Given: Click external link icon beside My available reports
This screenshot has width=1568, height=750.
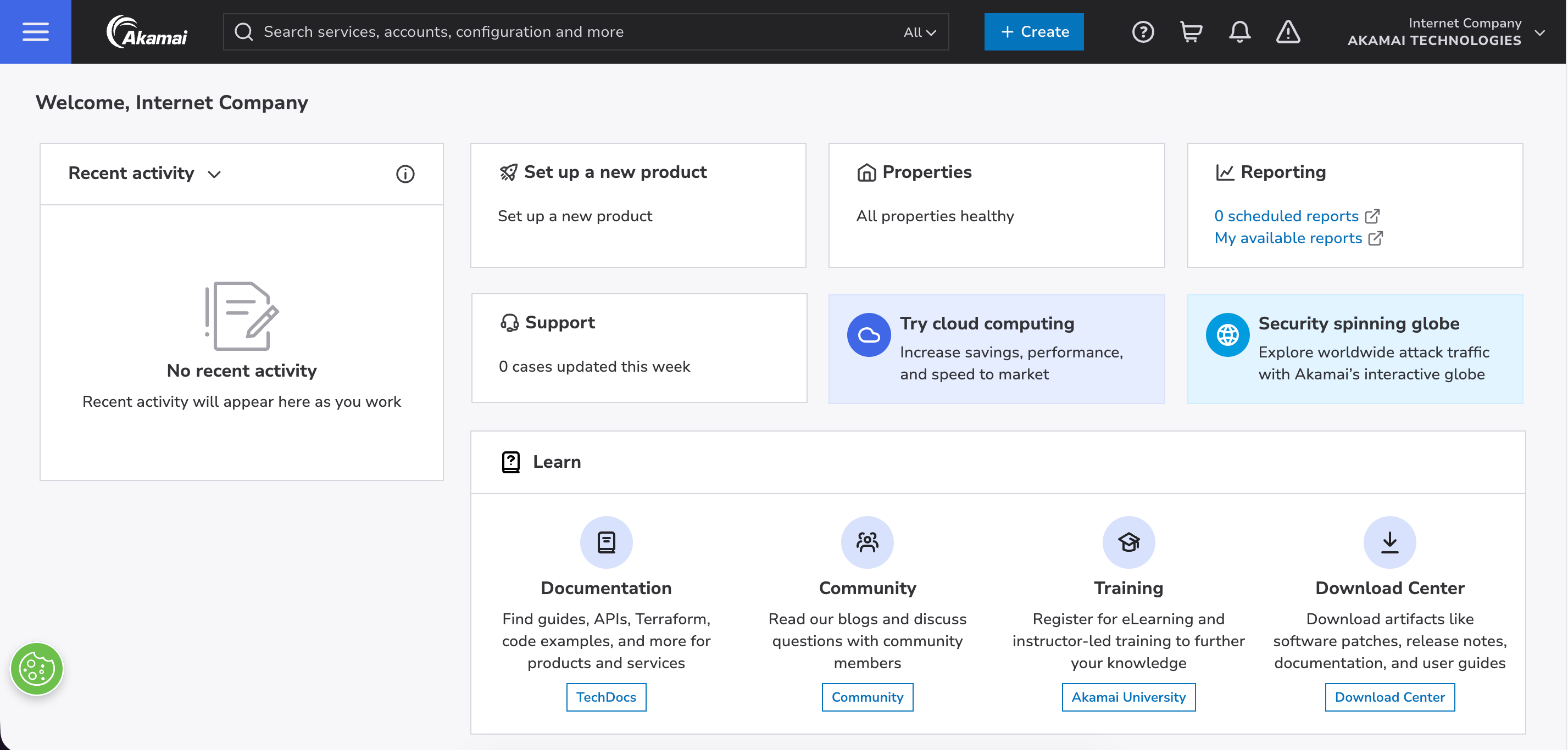Looking at the screenshot, I should [x=1376, y=238].
